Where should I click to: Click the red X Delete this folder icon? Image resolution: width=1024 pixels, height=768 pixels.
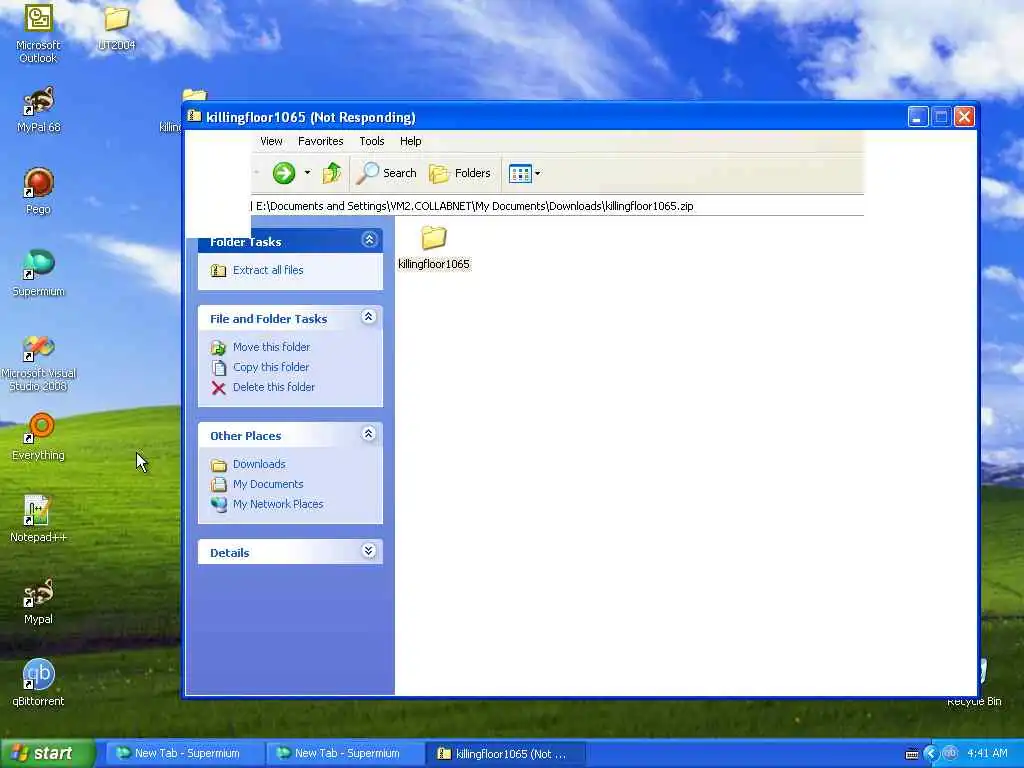point(218,388)
